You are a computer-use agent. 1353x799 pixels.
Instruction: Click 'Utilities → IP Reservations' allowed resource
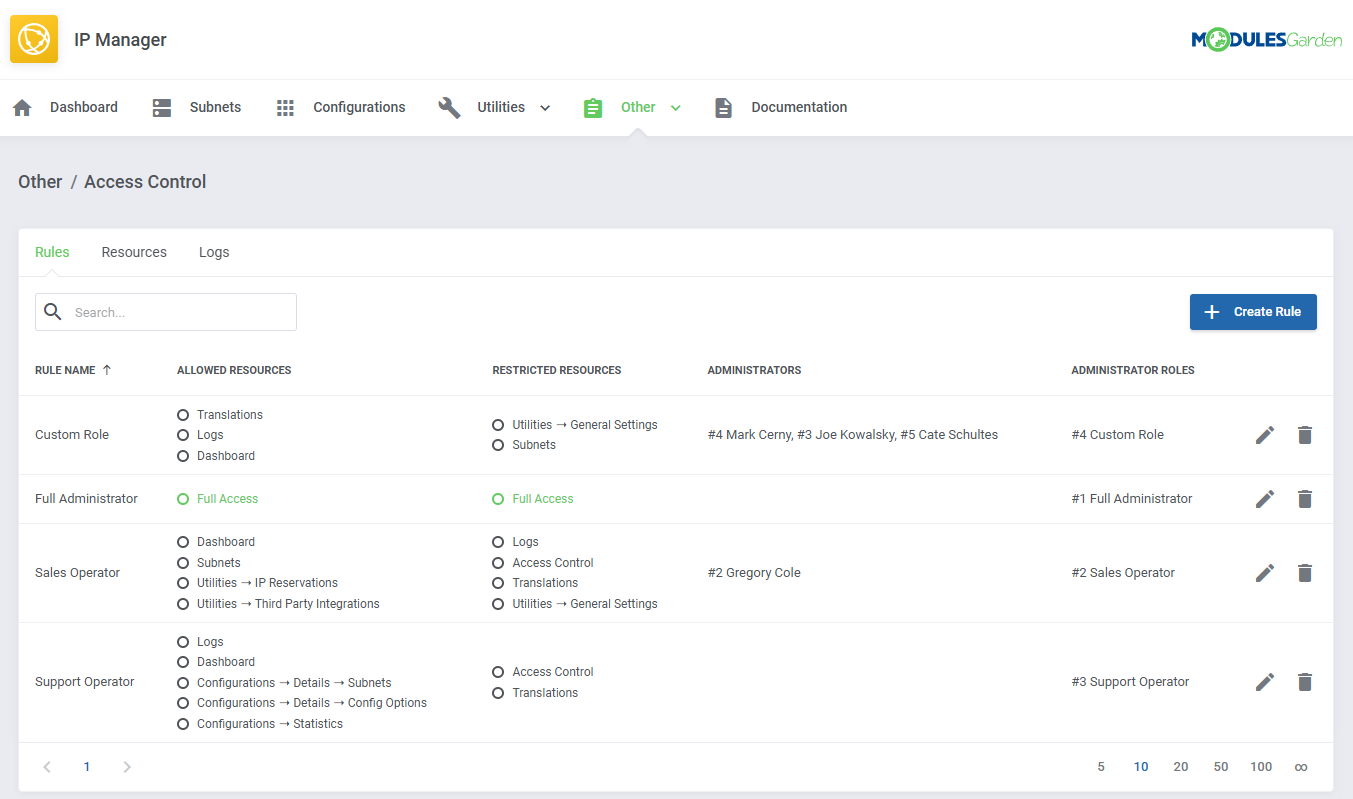pos(267,583)
